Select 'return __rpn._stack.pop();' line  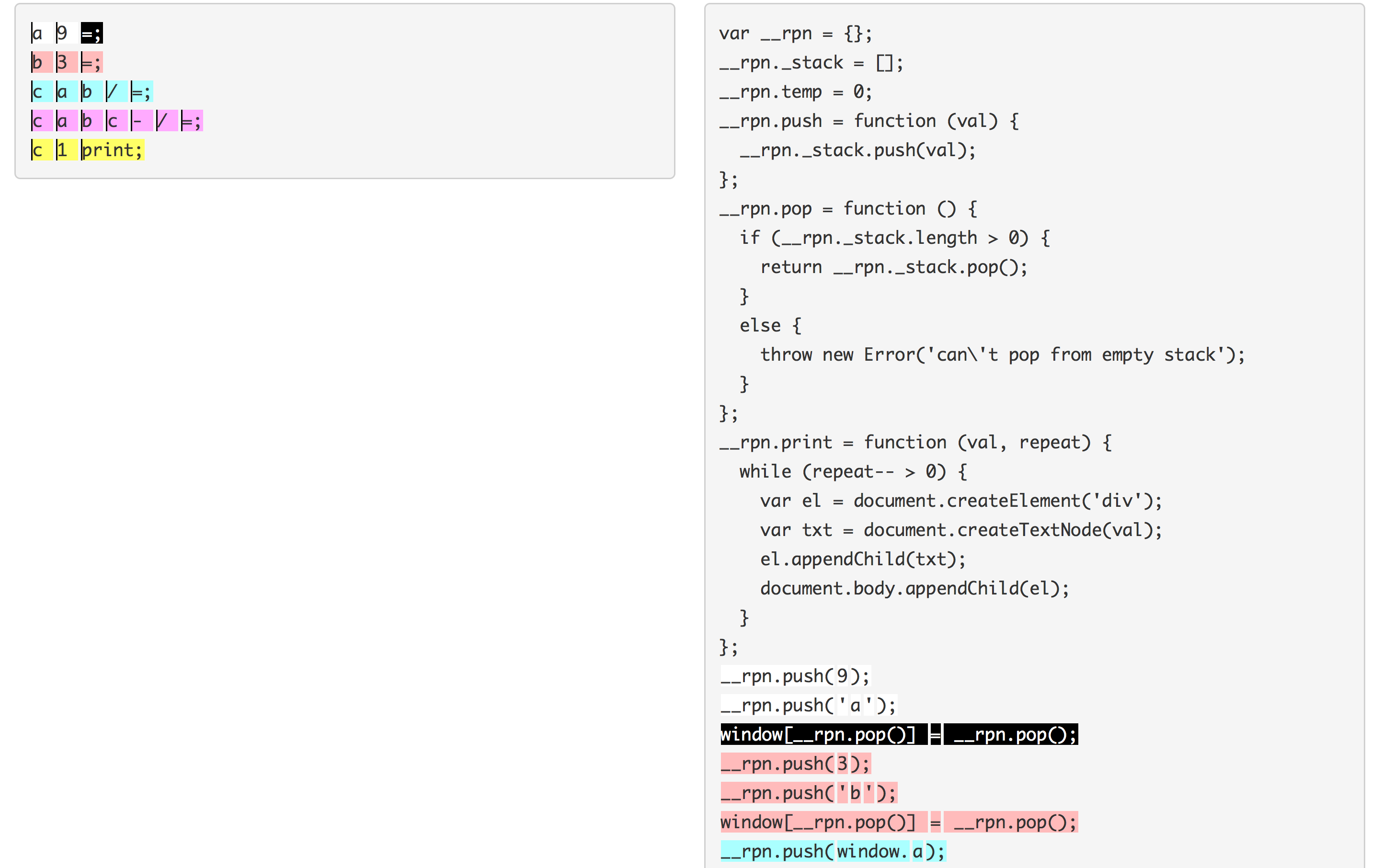(x=894, y=267)
